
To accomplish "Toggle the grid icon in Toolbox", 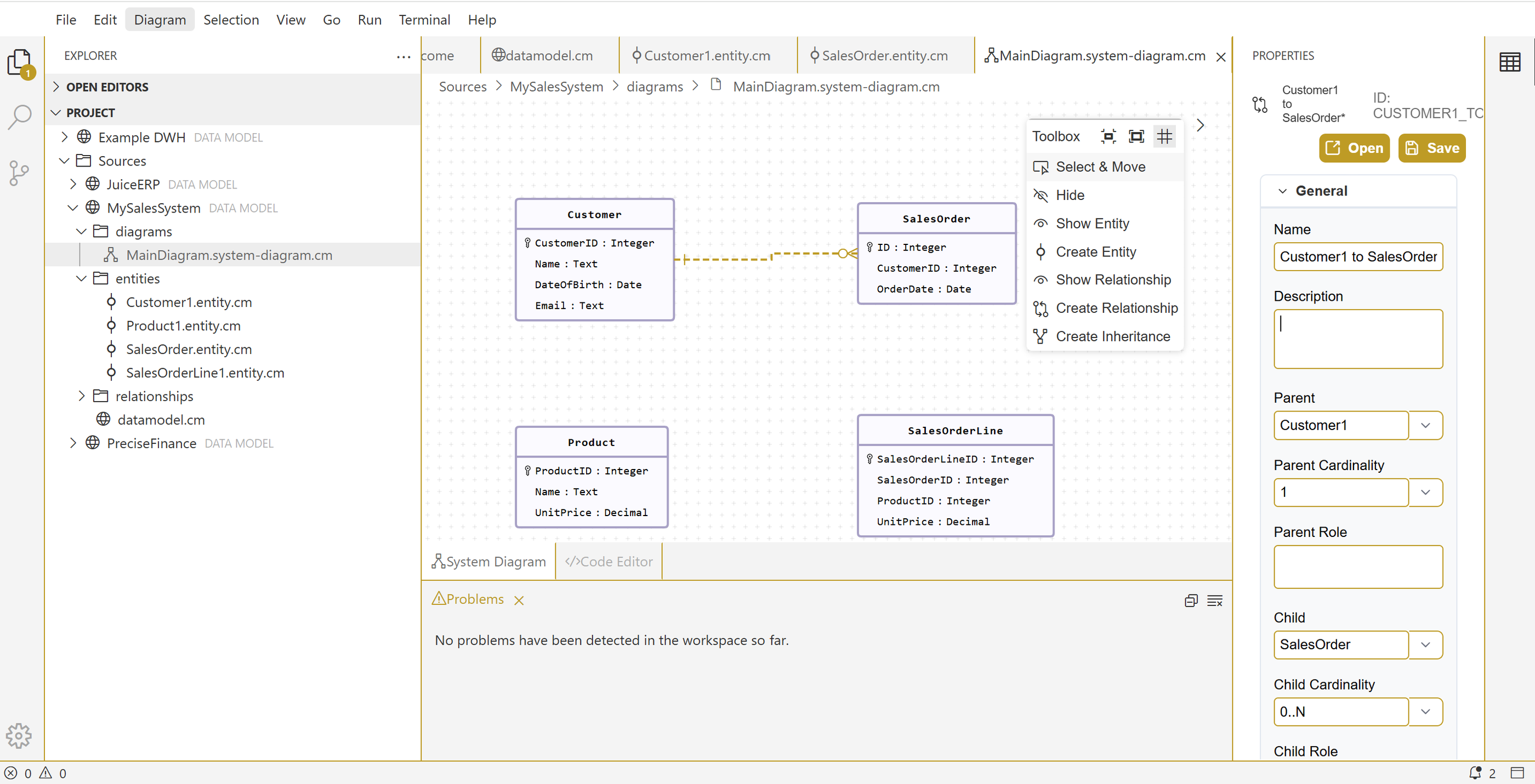I will [x=1164, y=136].
